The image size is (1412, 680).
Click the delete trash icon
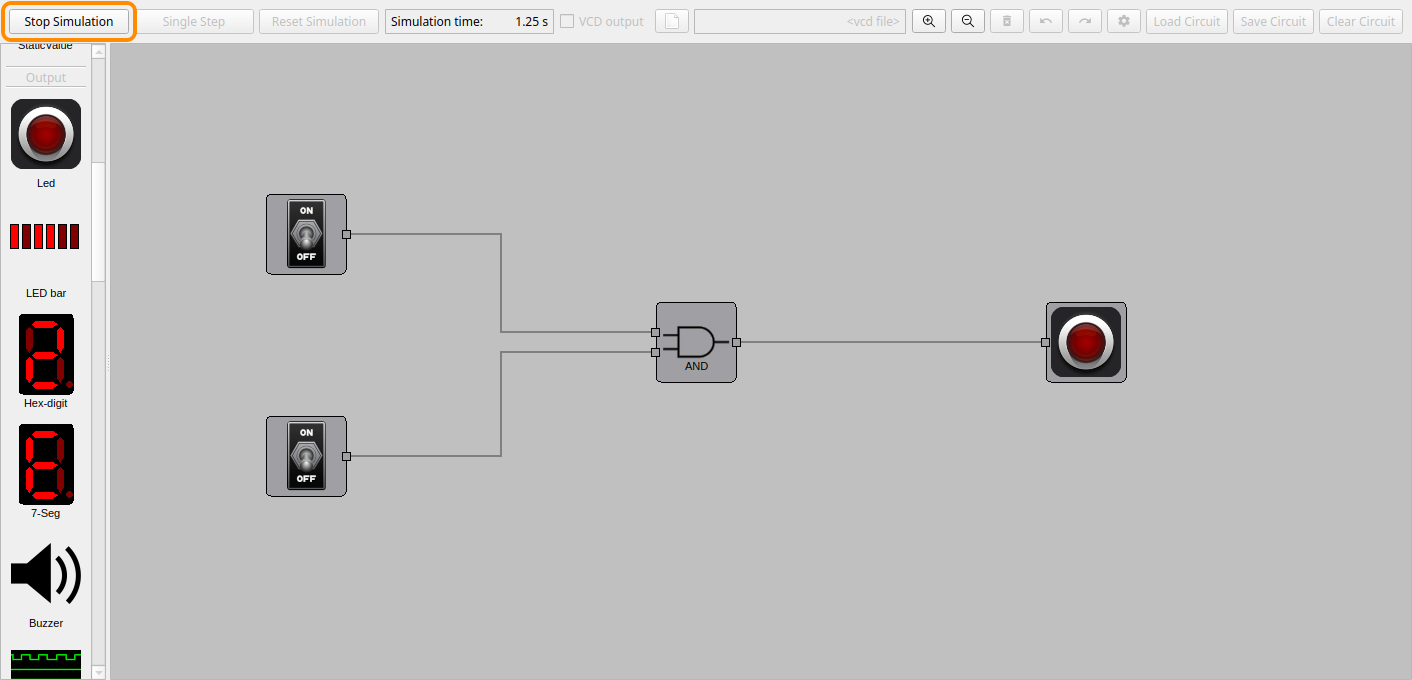(x=1007, y=22)
